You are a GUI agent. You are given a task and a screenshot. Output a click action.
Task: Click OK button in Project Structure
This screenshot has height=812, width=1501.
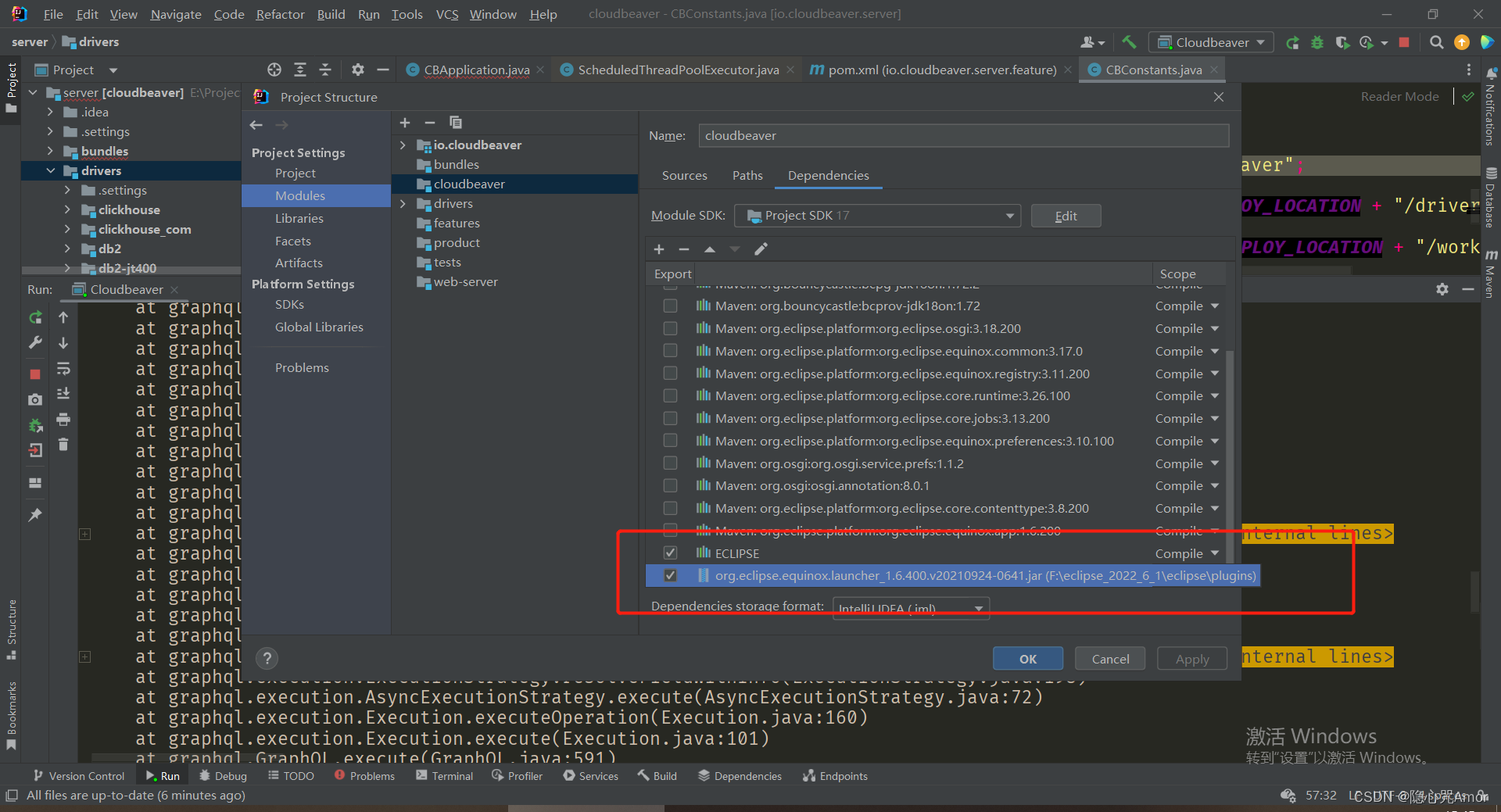[x=1028, y=659]
